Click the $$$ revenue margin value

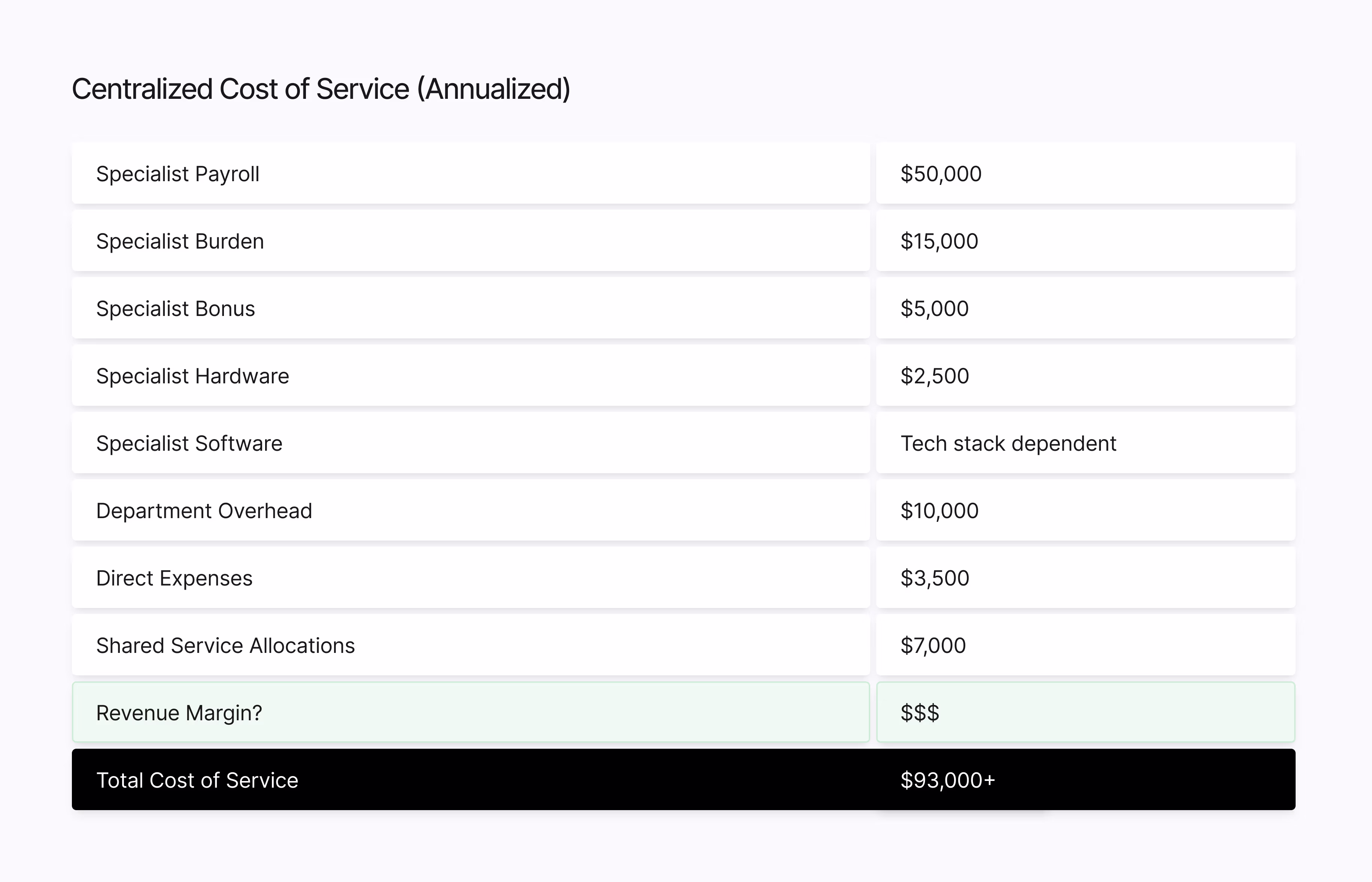point(919,713)
